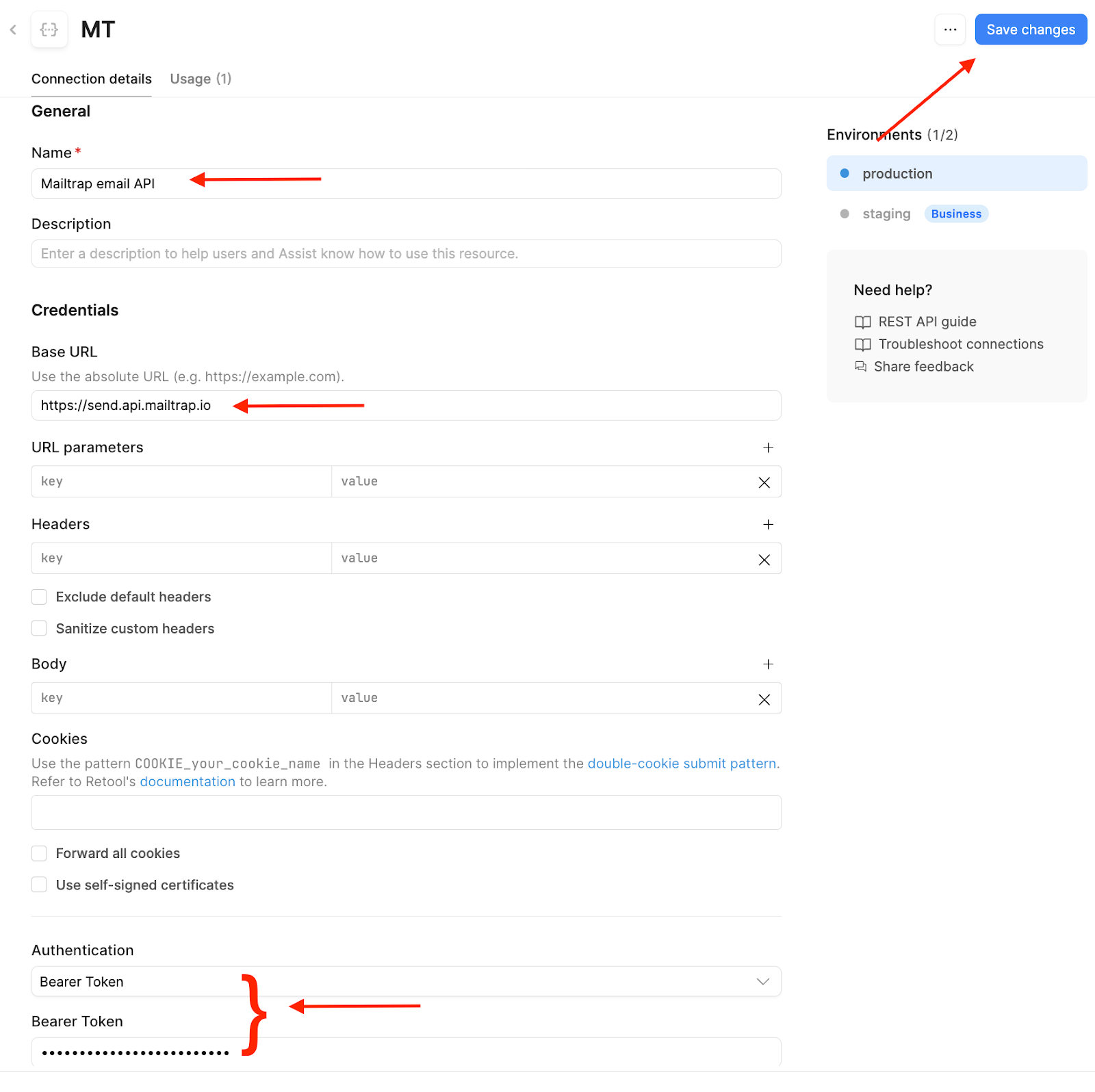Open the overflow menu next to Save changes
The width and height of the screenshot is (1095, 1092).
(x=950, y=29)
